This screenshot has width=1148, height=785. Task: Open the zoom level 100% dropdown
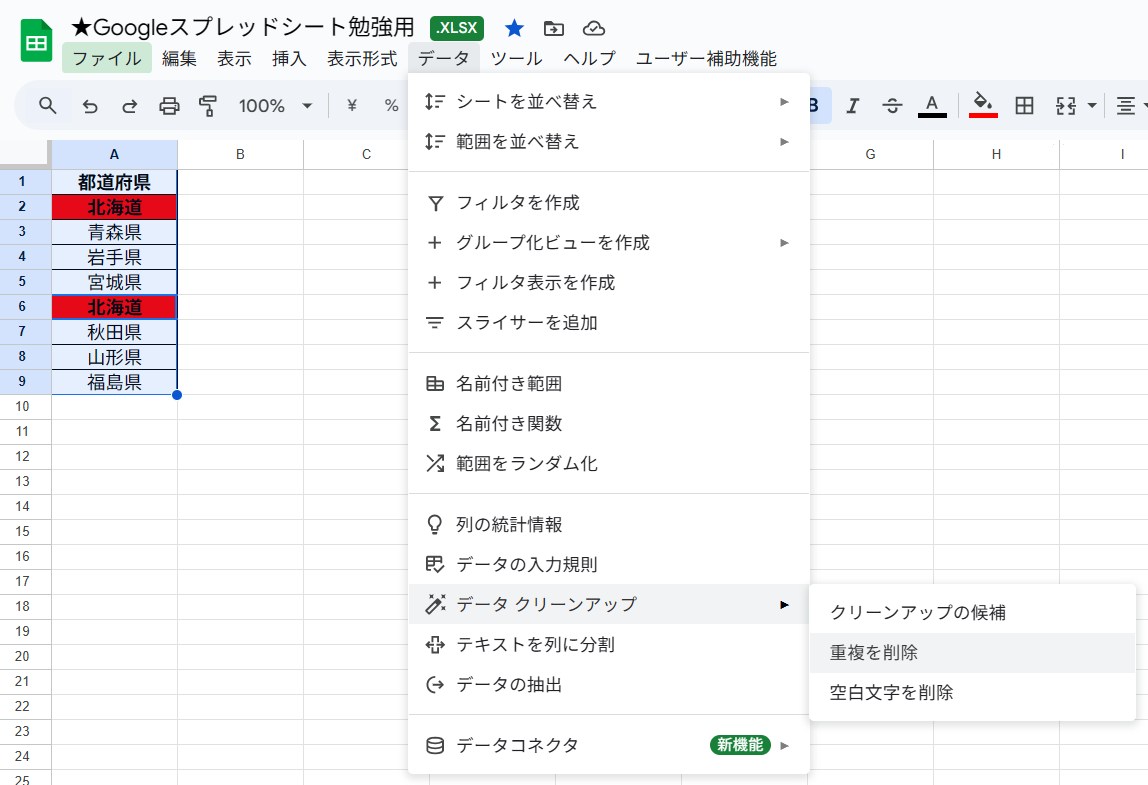click(x=275, y=105)
